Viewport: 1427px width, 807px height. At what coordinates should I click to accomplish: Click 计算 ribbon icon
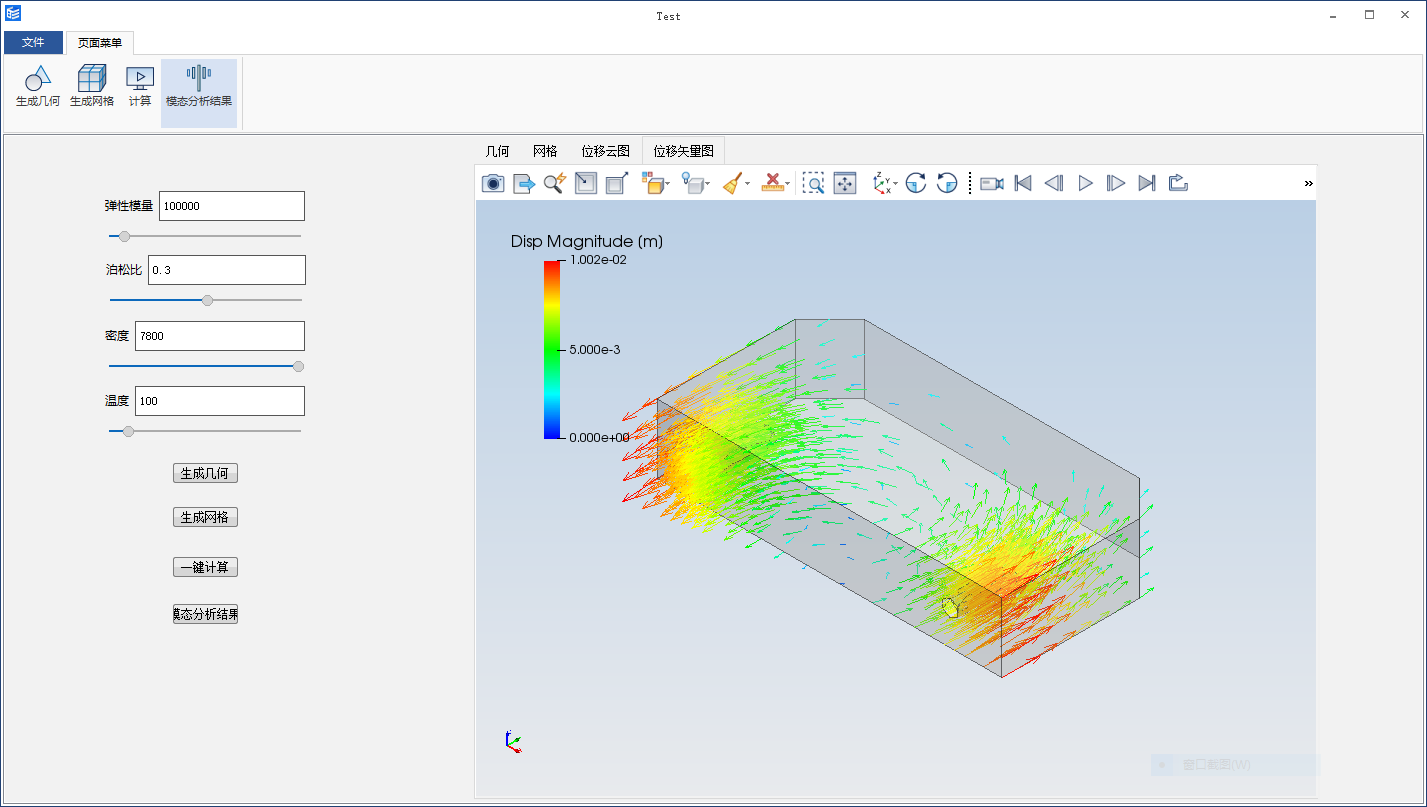tap(140, 87)
